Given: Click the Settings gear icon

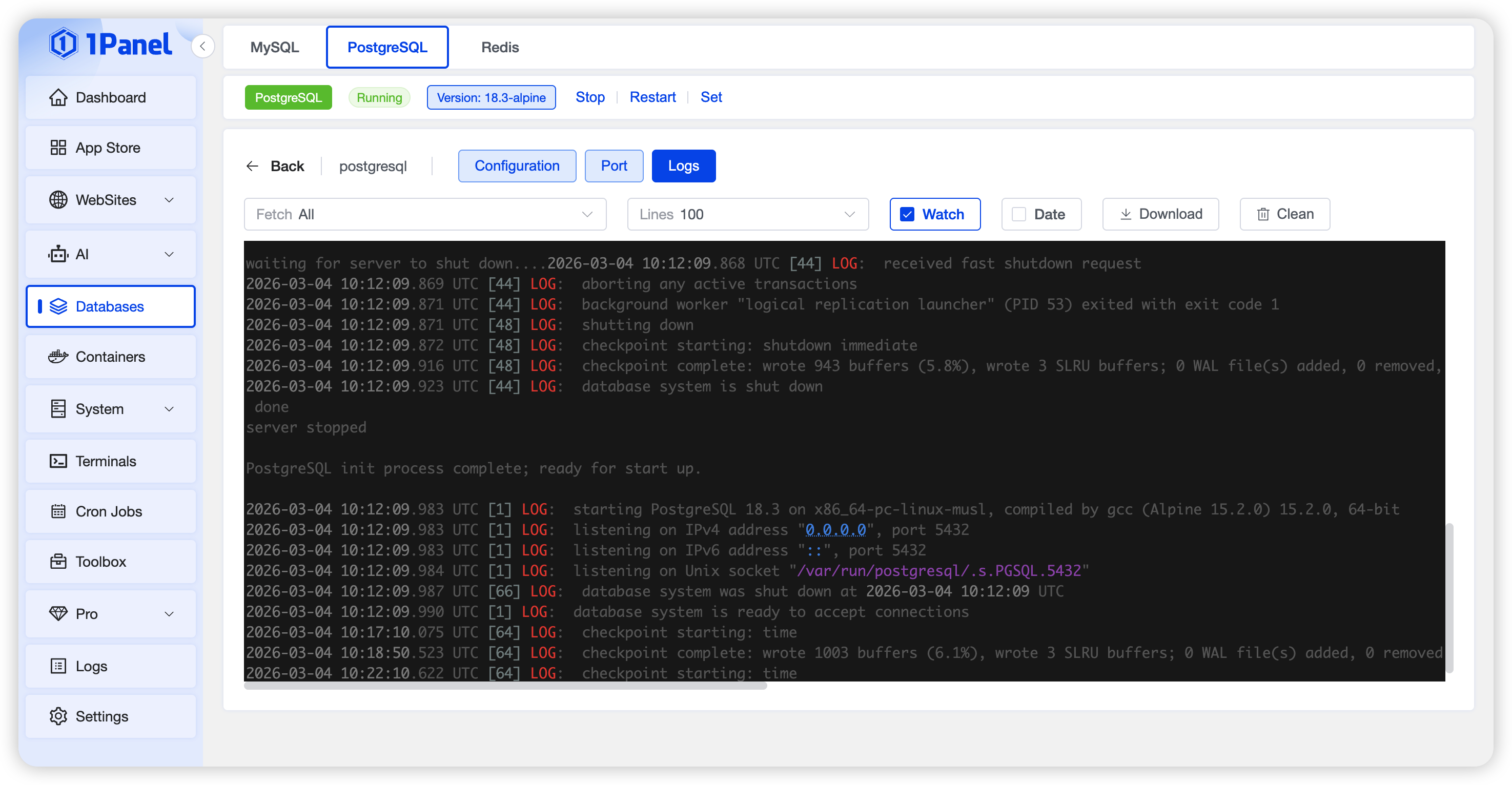Looking at the screenshot, I should point(58,716).
